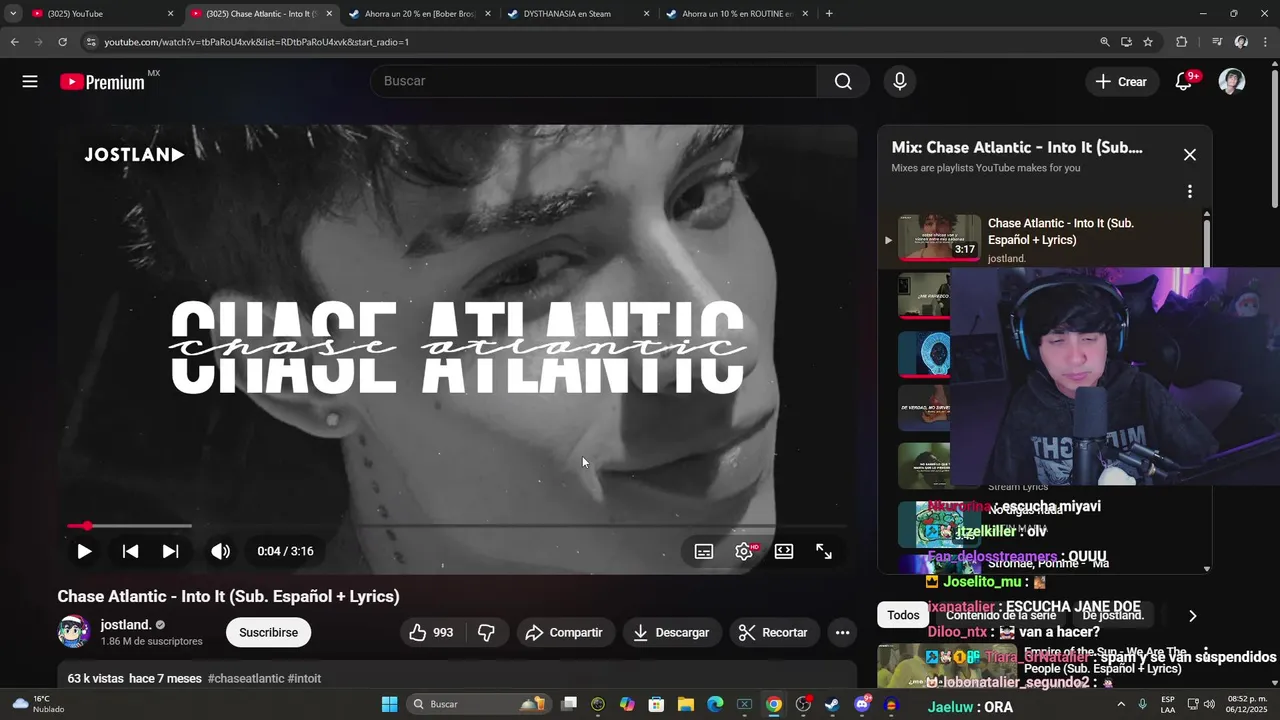Open the browser zoom magnifier icon
The width and height of the screenshot is (1280, 720).
[x=1104, y=42]
